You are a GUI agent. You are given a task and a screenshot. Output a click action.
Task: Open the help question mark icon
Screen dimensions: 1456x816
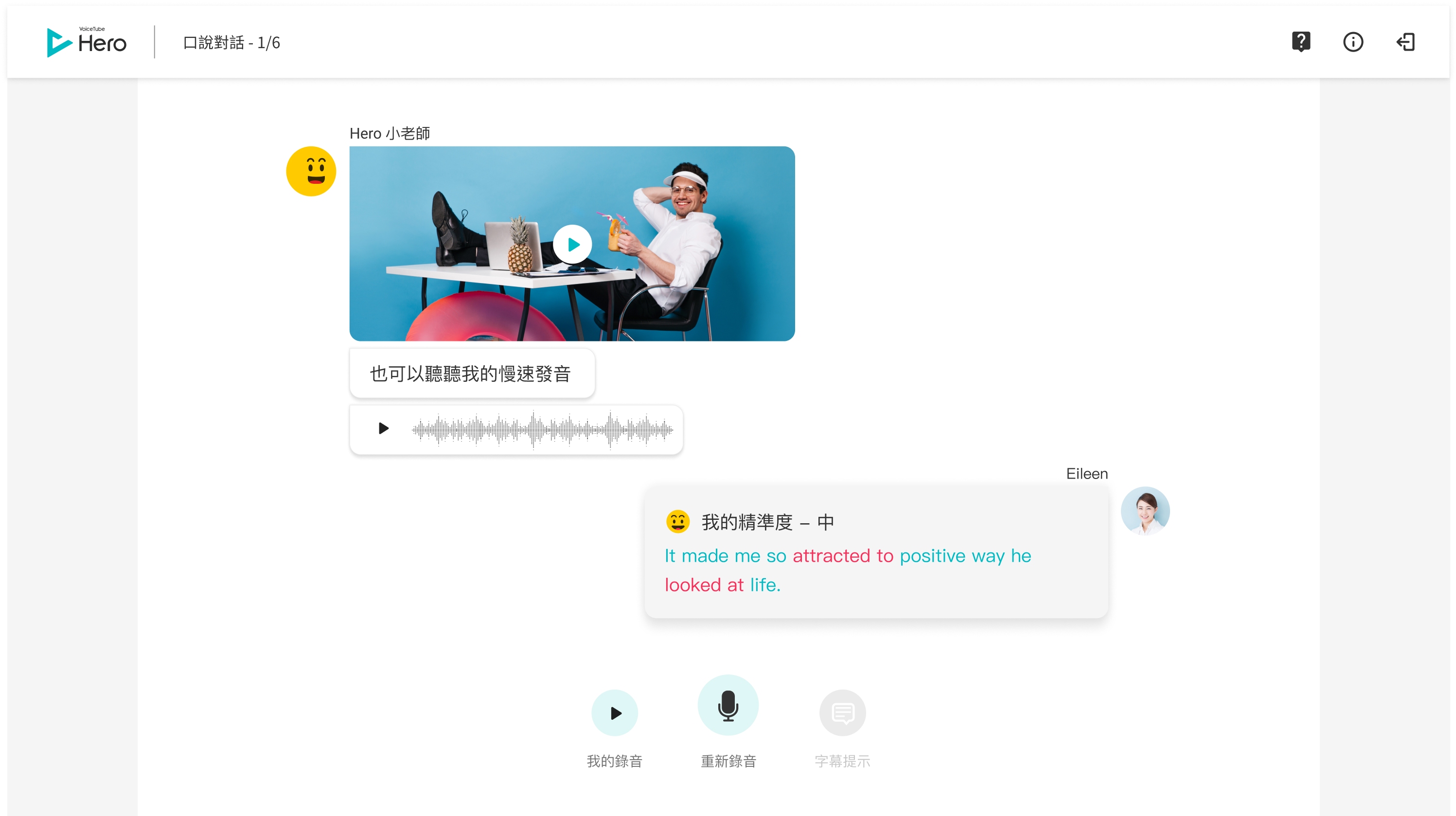point(1300,42)
